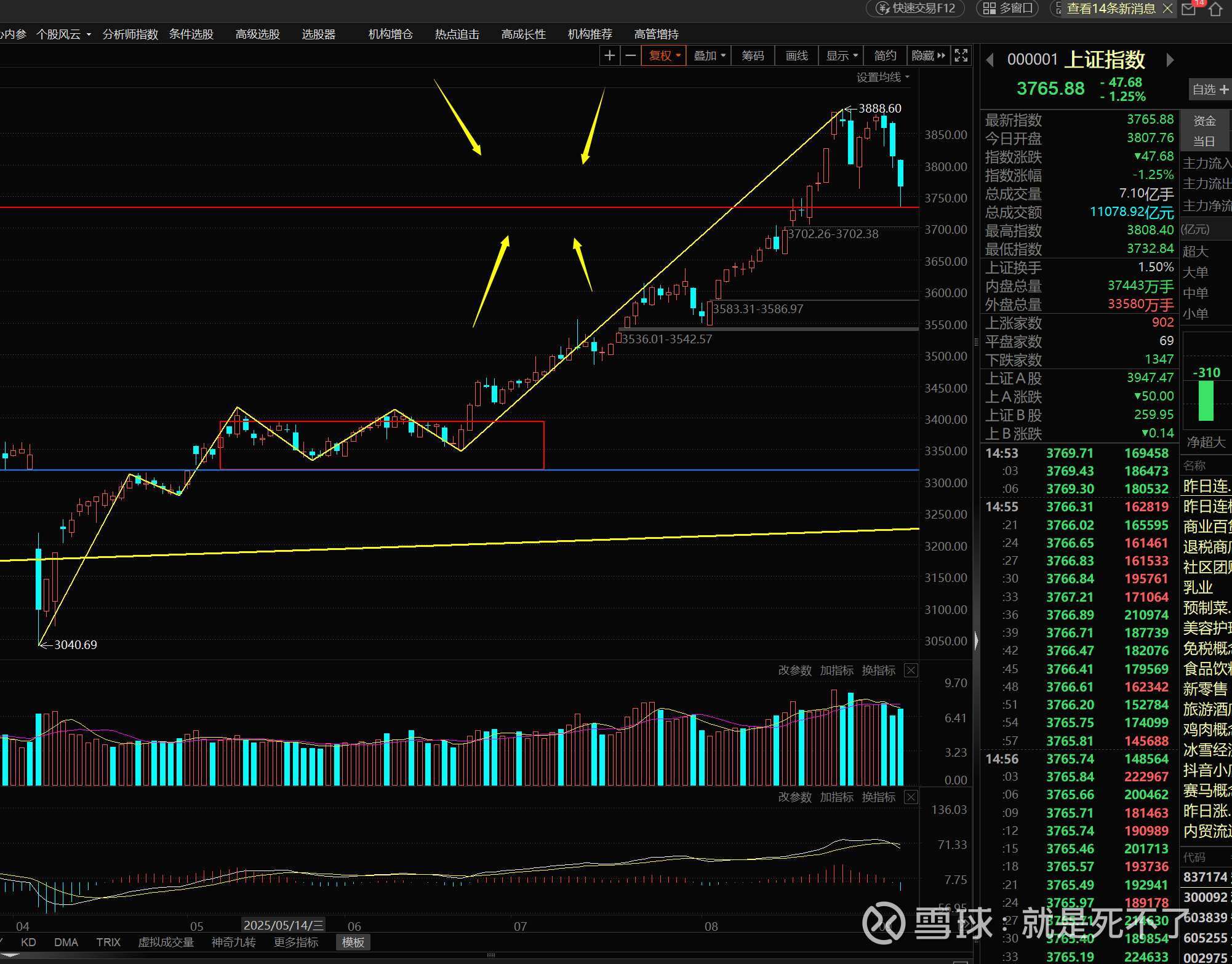Toggle 简约 simple view mode

pos(885,56)
